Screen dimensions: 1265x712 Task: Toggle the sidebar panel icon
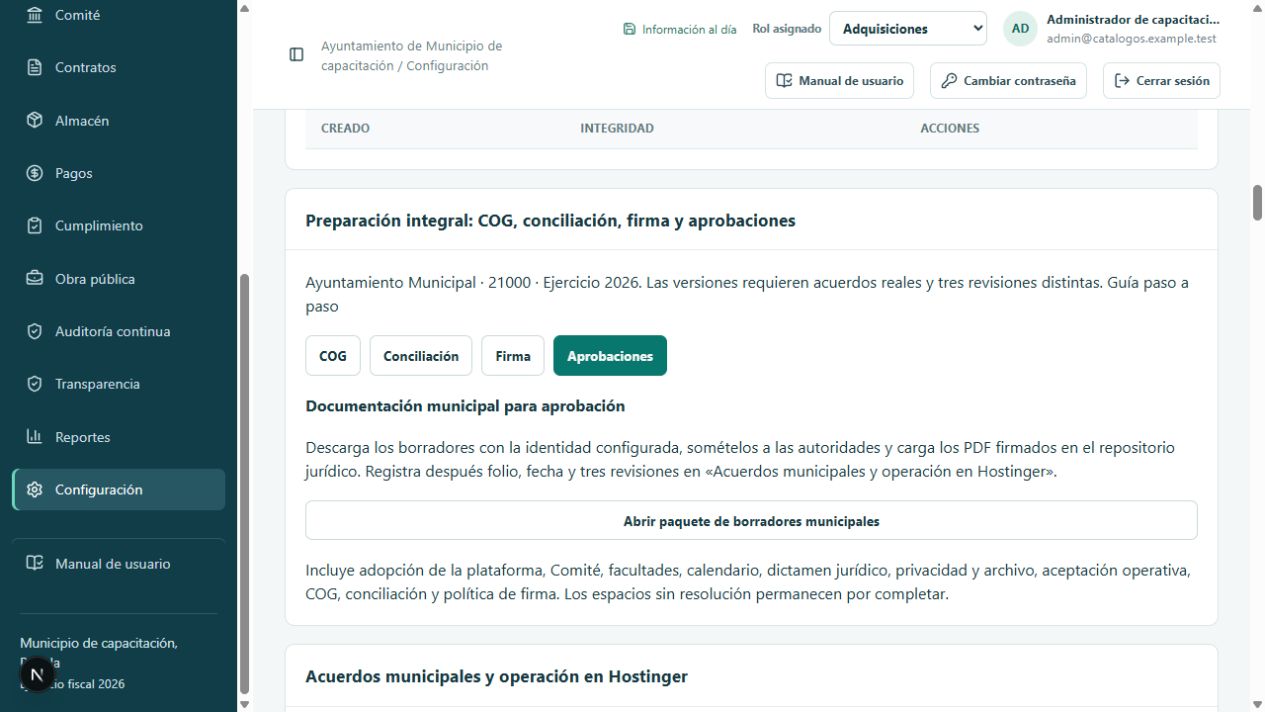tap(297, 55)
